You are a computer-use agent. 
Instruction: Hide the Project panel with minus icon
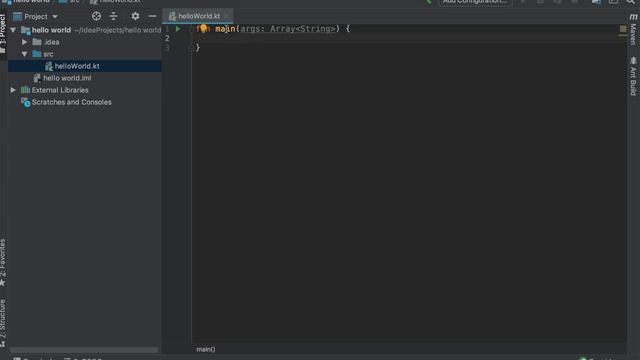(x=152, y=16)
